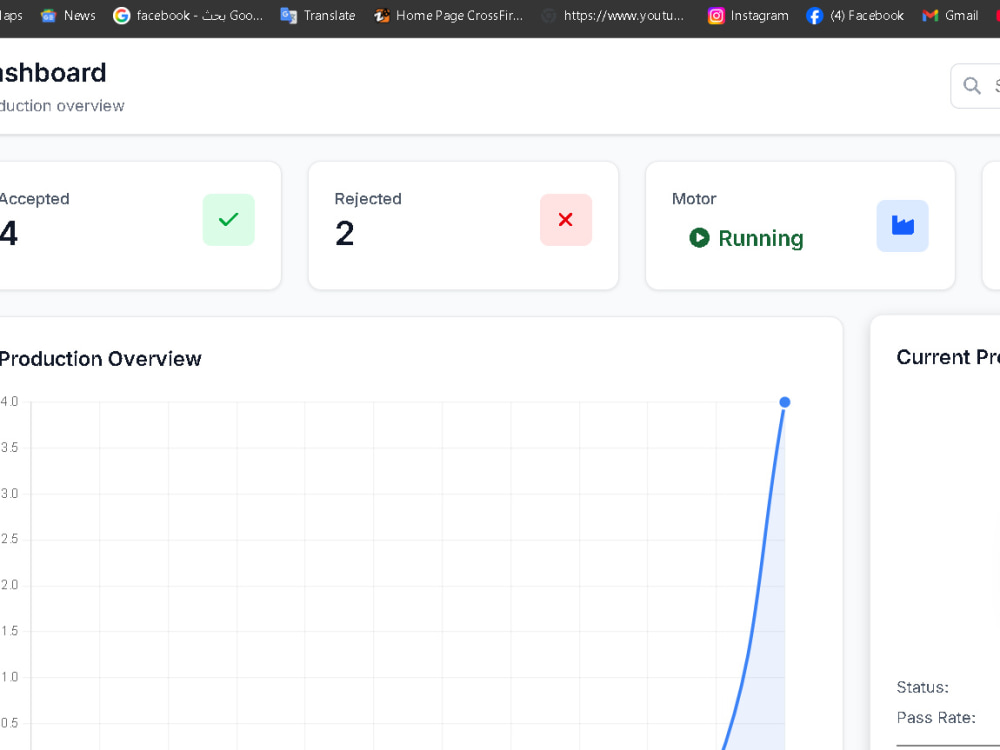This screenshot has width=1000, height=750.
Task: Click the Status: label
Action: 922,688
